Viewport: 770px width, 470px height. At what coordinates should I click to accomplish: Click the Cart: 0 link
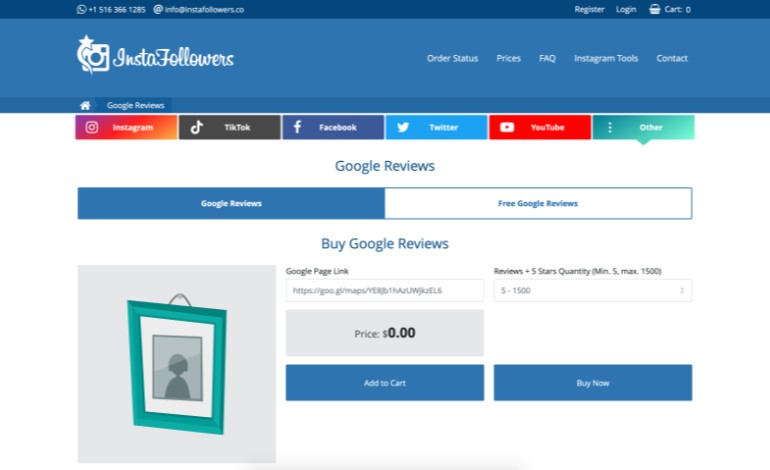[678, 9]
